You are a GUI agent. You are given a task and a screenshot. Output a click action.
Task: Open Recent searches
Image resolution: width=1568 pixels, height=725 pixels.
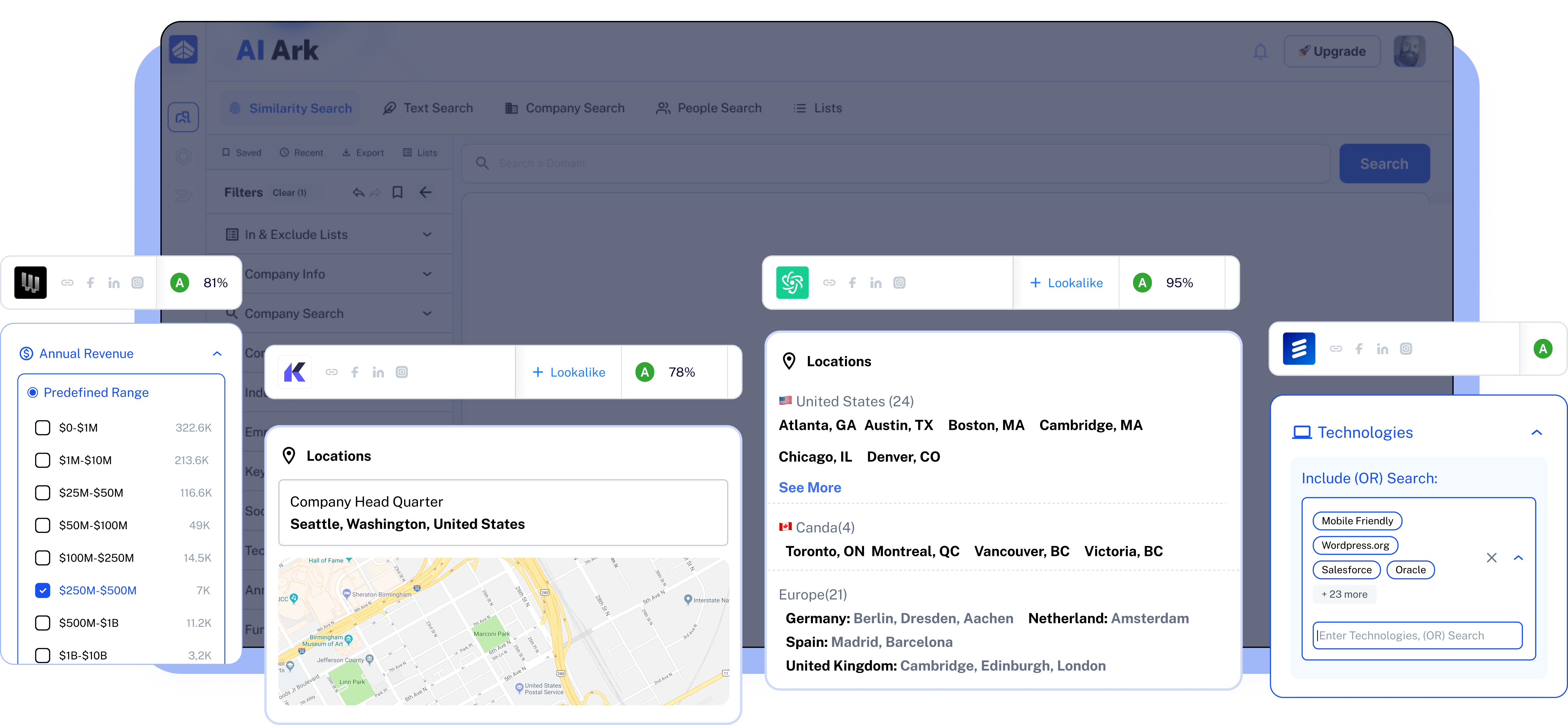point(301,153)
